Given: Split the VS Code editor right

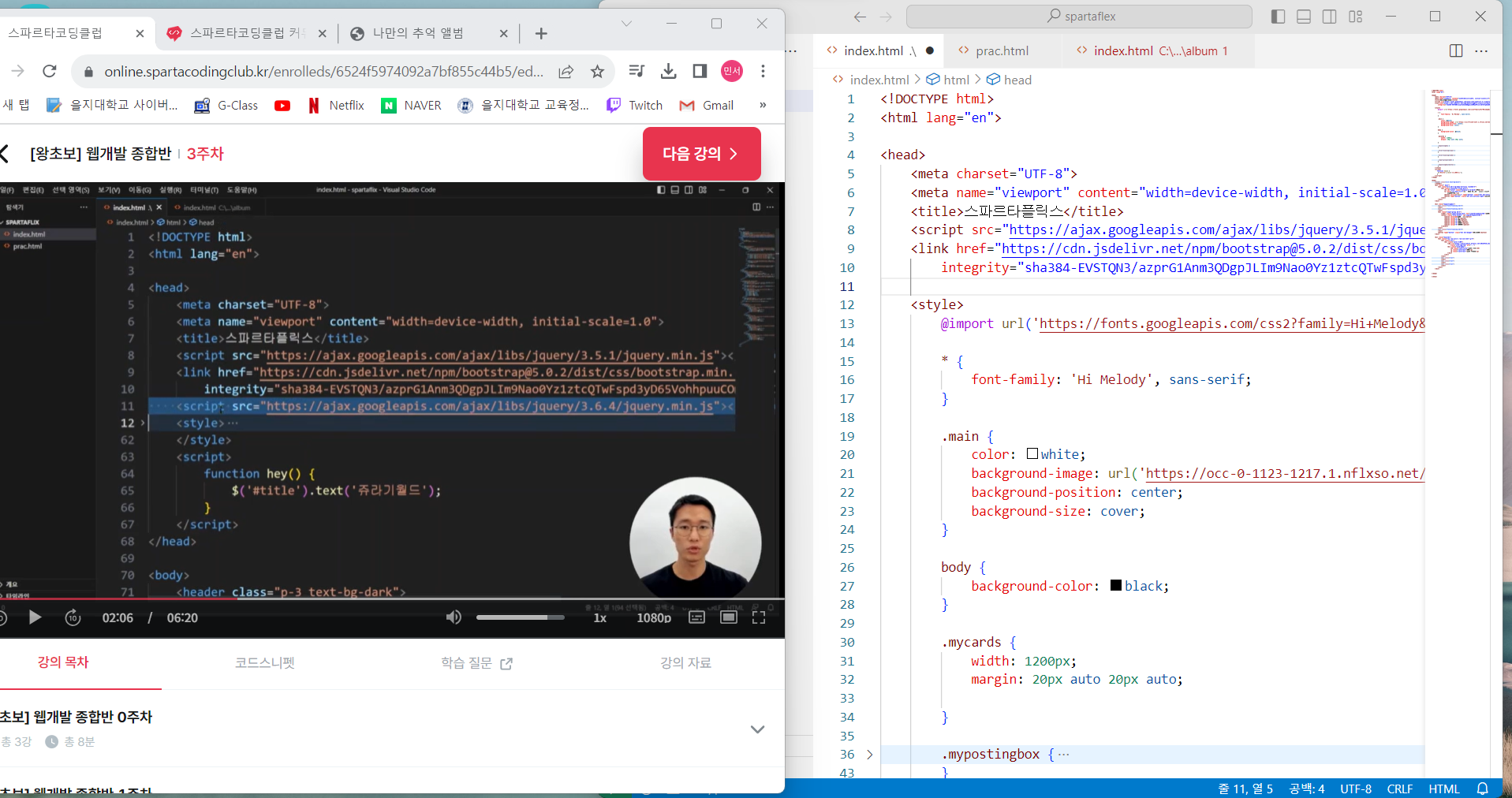Looking at the screenshot, I should pos(1456,50).
